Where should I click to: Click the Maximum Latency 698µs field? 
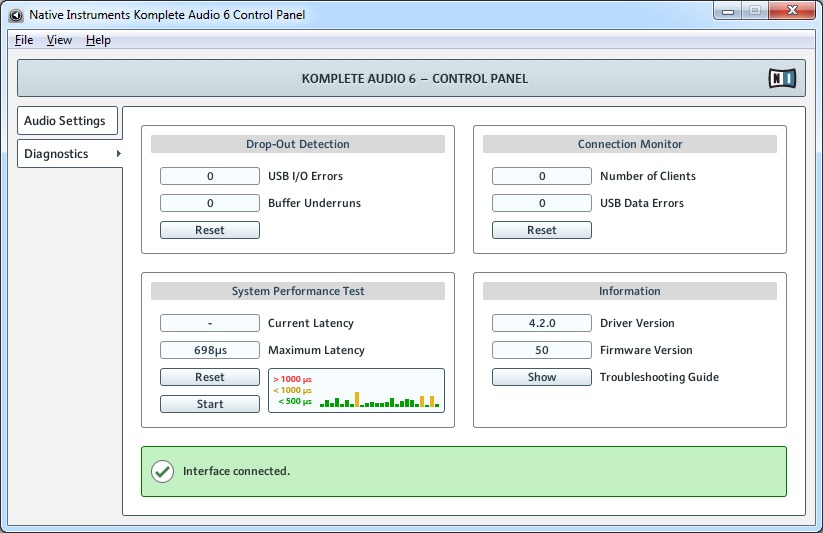click(210, 350)
